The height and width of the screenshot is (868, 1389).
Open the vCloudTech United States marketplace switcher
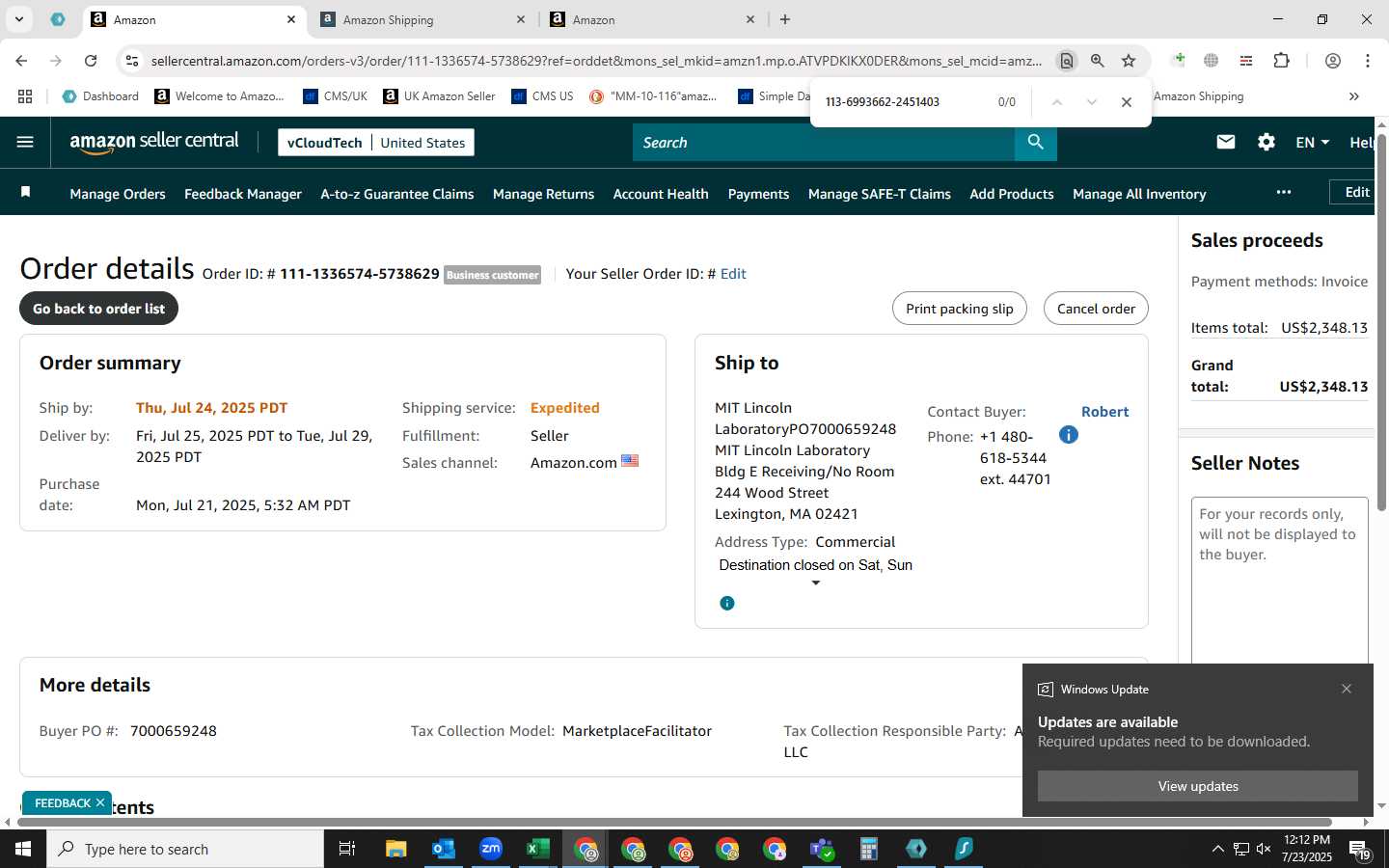coord(376,142)
